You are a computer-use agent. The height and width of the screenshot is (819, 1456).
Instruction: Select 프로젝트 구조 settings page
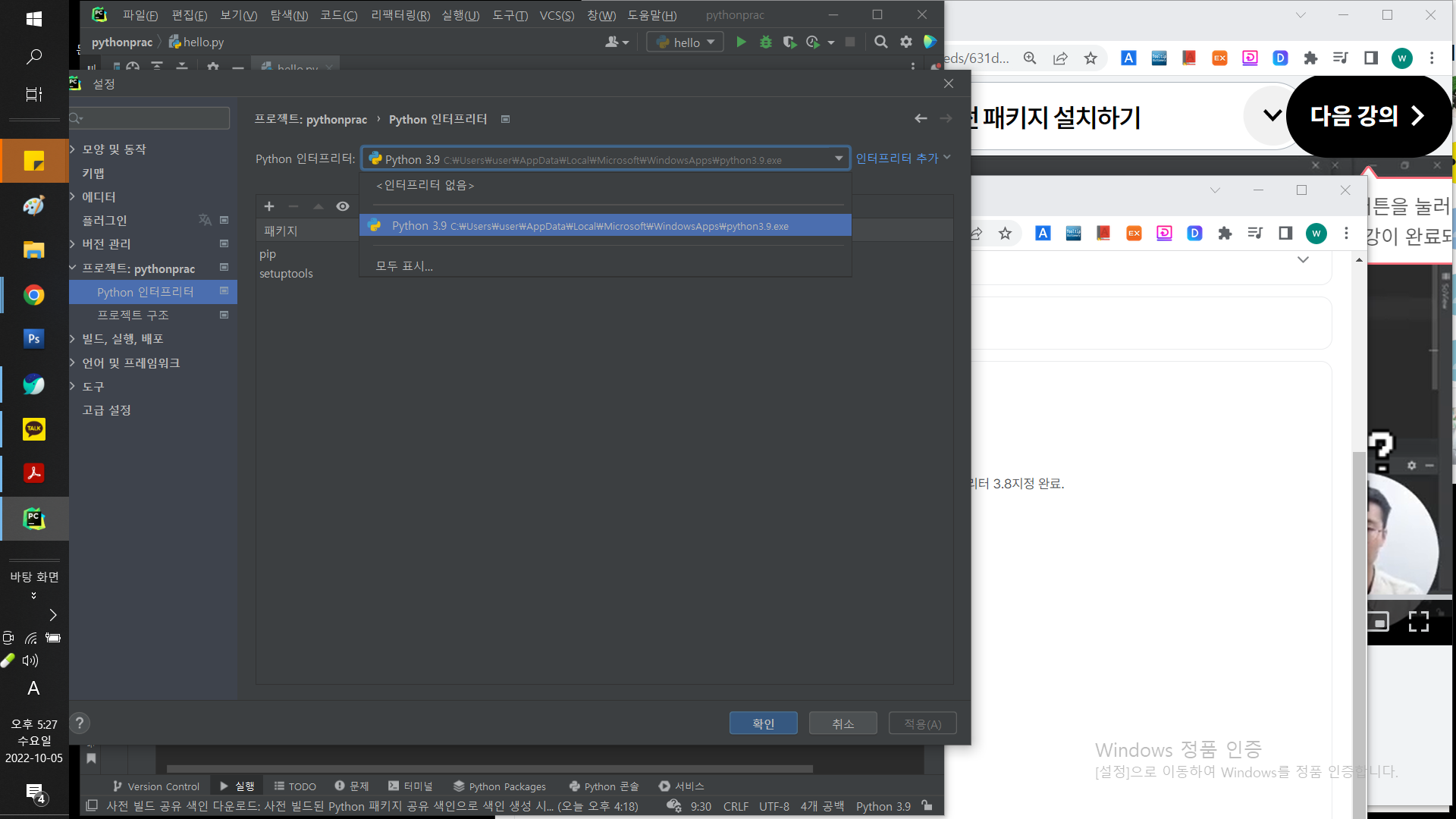coord(153,315)
